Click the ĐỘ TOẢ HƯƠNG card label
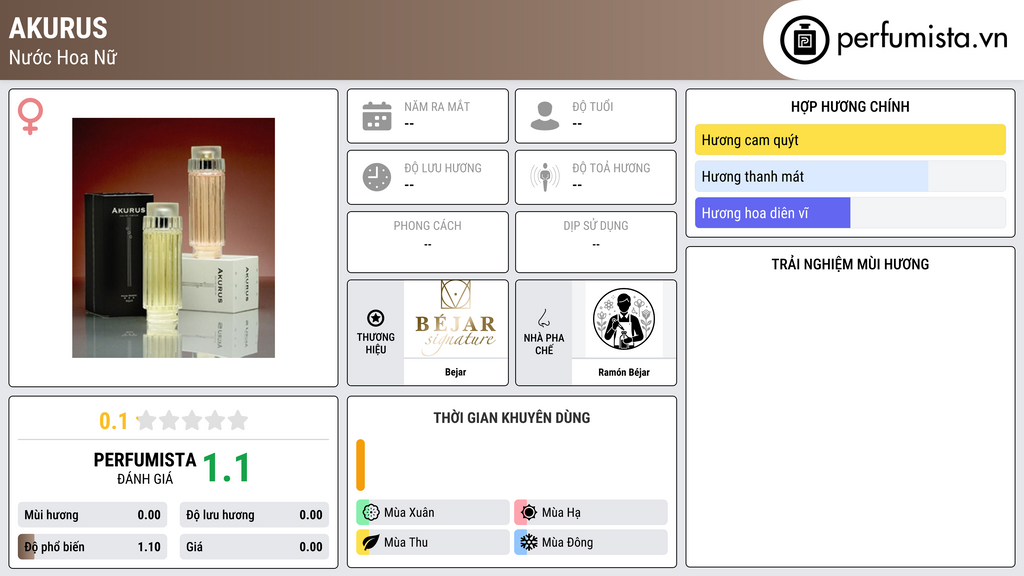The height and width of the screenshot is (576, 1024). (611, 168)
